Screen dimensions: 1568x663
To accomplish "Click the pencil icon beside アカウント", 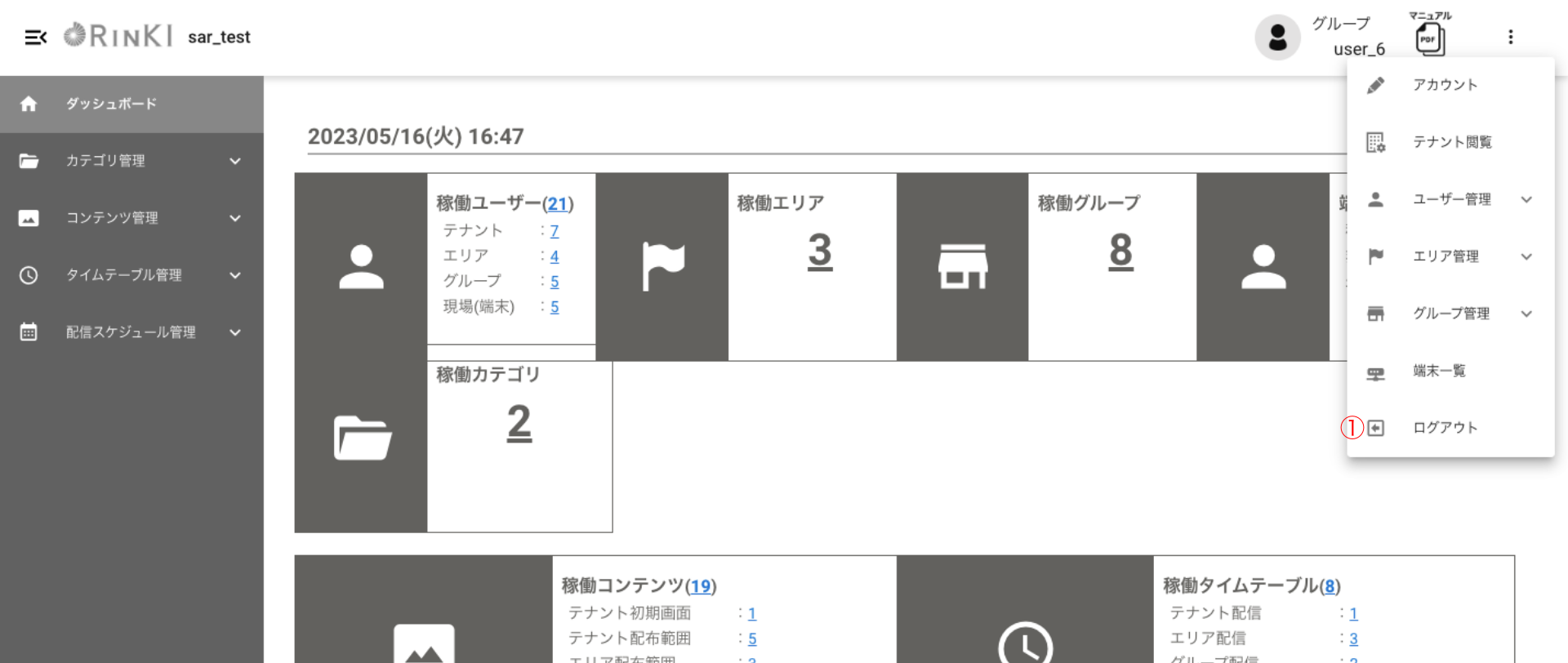I will pos(1375,85).
